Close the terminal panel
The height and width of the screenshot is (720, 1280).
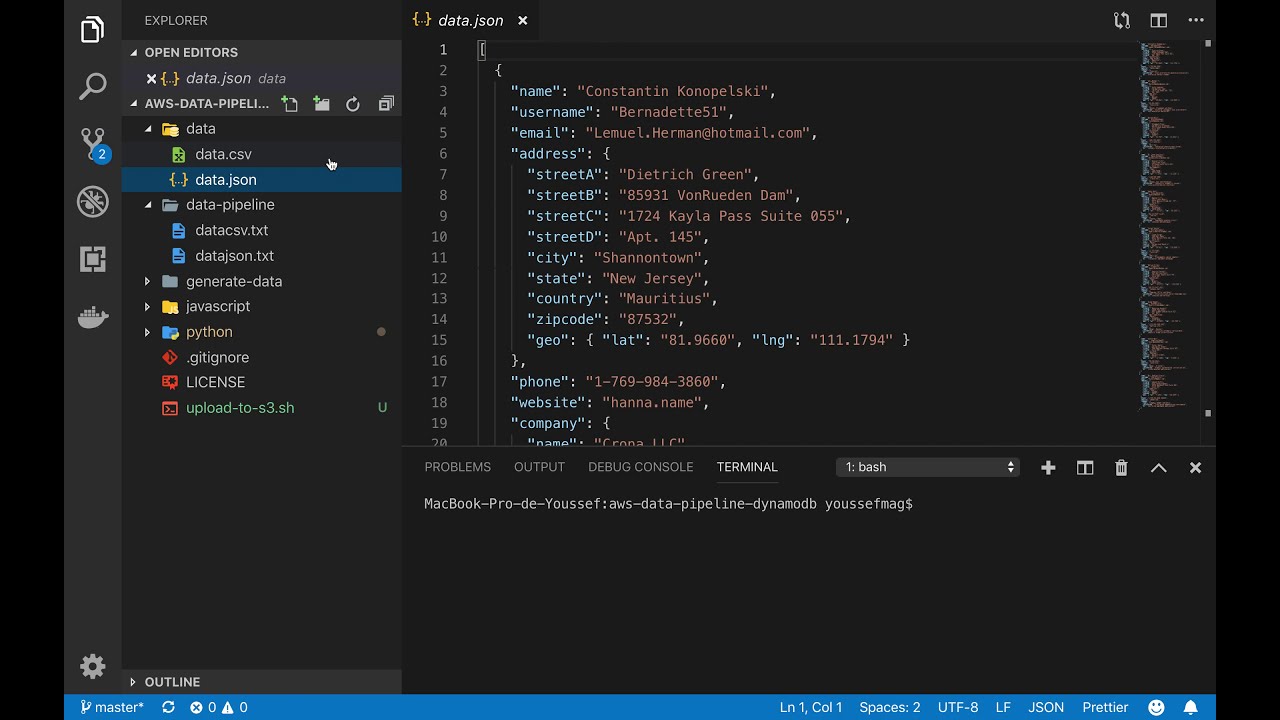1195,467
